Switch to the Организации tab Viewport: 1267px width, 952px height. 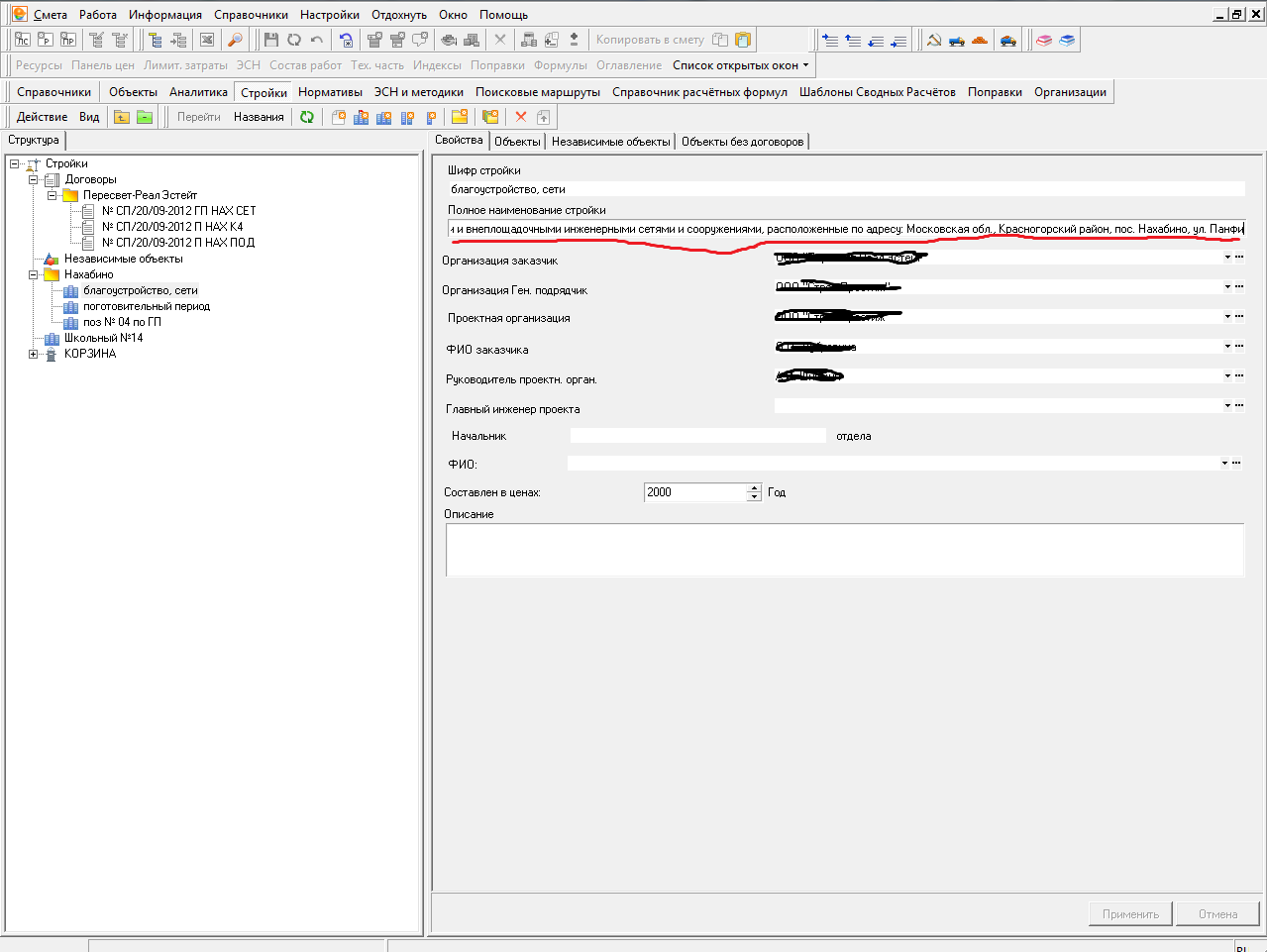[1070, 92]
